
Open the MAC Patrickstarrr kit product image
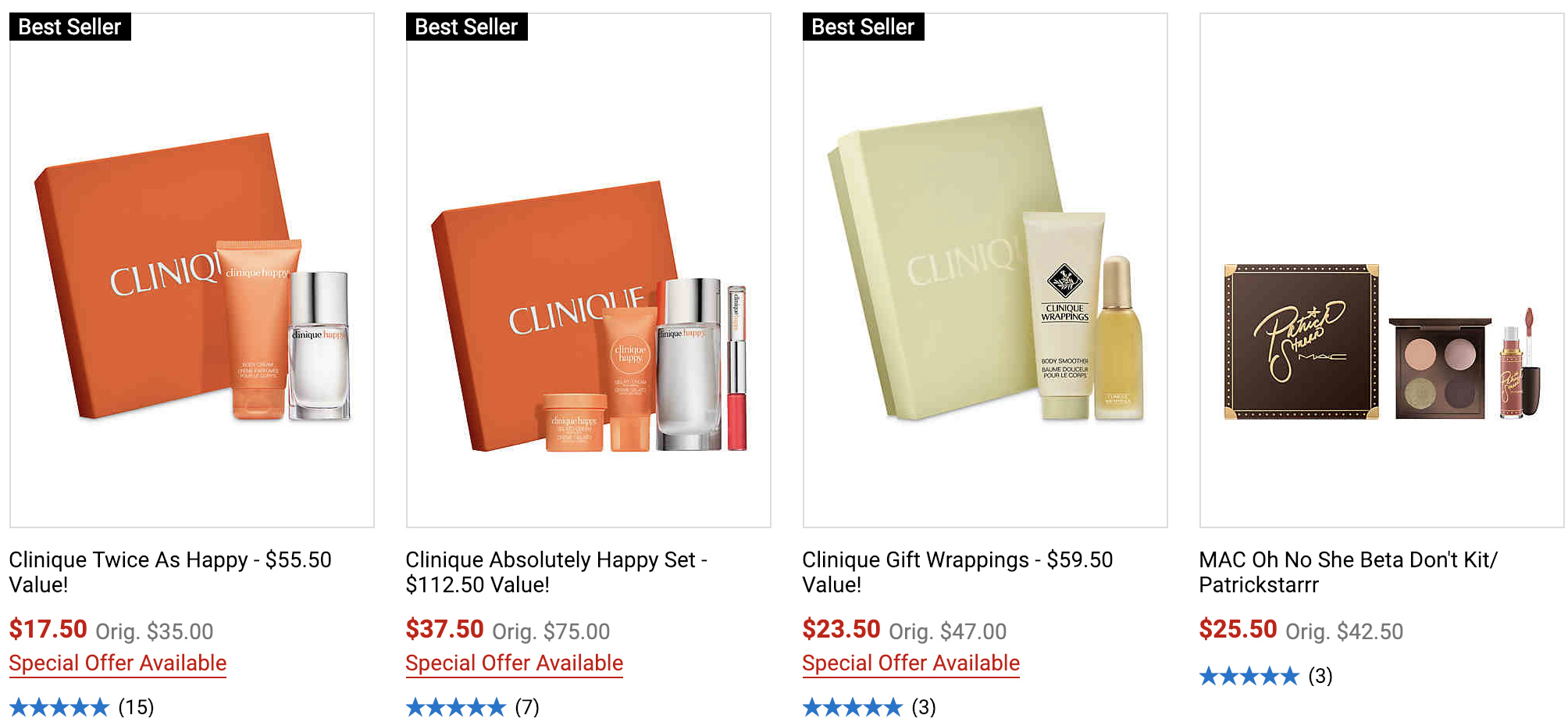pyautogui.click(x=1382, y=270)
